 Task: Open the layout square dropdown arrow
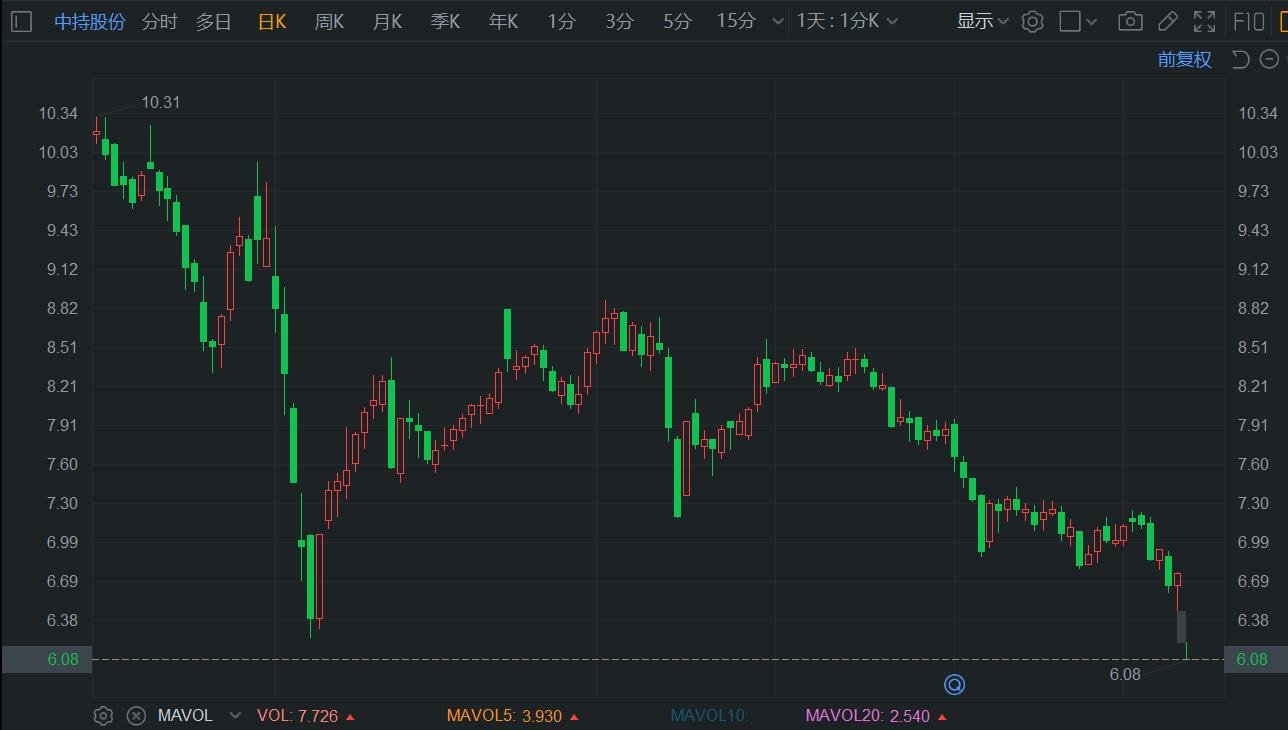(1092, 21)
